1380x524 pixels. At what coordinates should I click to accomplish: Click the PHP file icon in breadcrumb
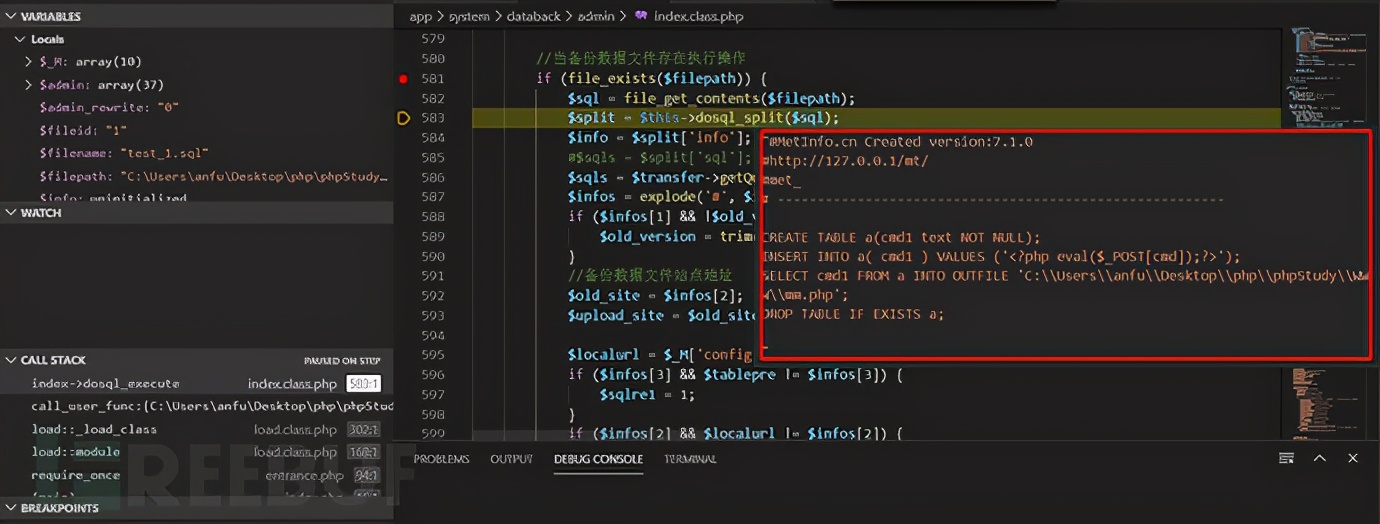(x=641, y=16)
